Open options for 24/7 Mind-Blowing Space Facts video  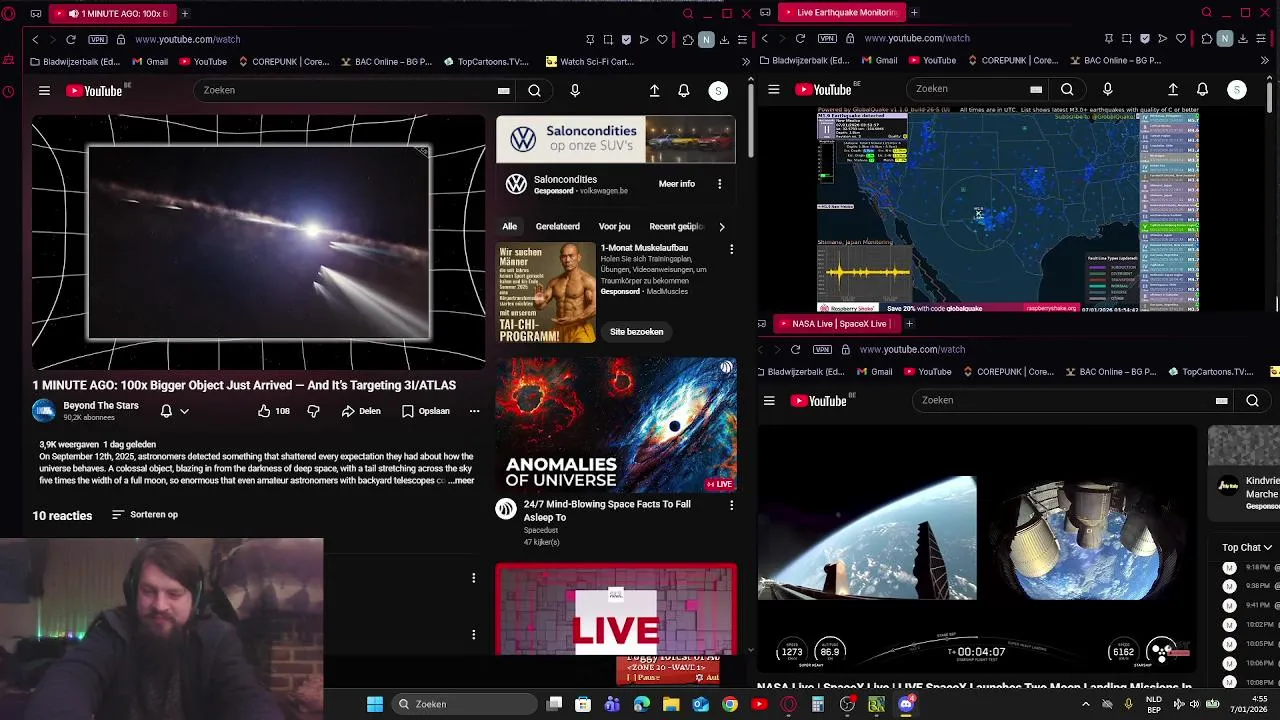[731, 506]
